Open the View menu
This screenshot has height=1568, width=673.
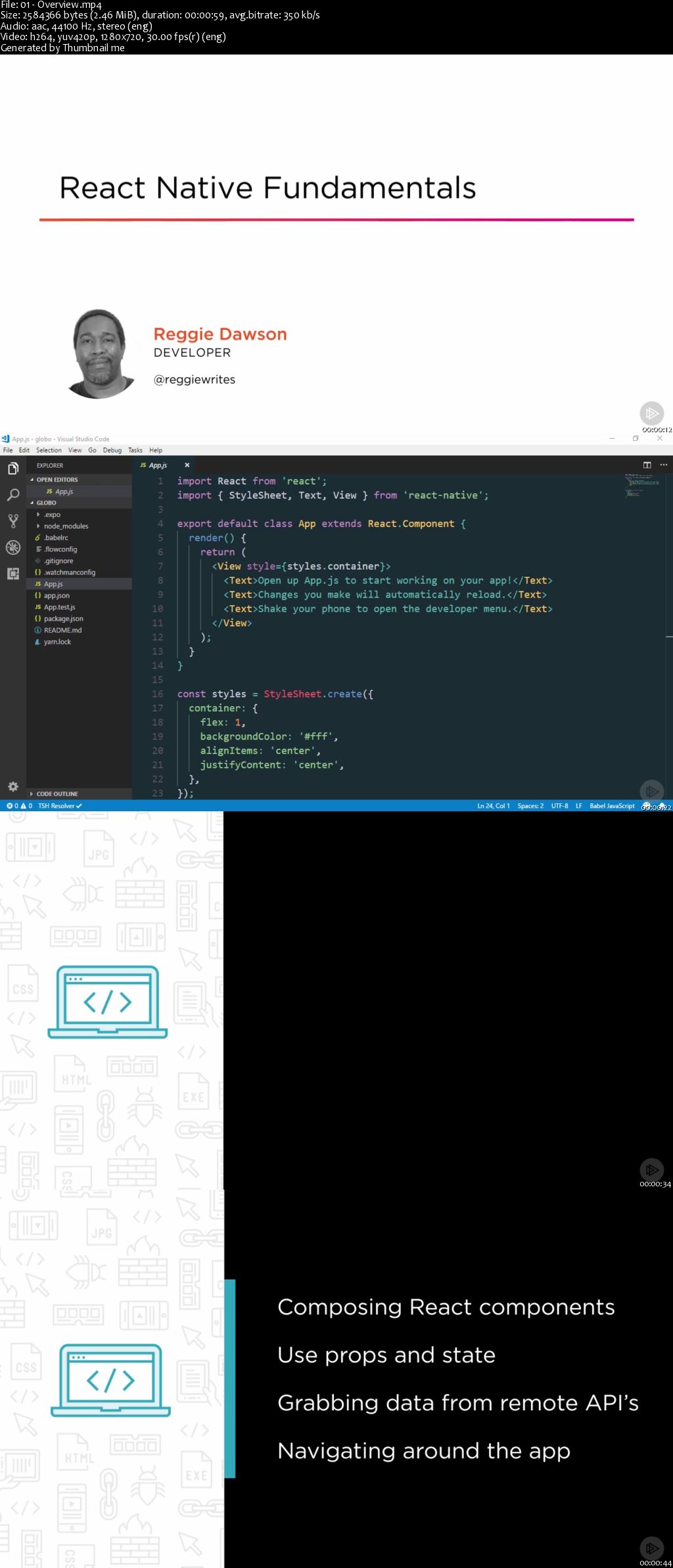(x=75, y=450)
